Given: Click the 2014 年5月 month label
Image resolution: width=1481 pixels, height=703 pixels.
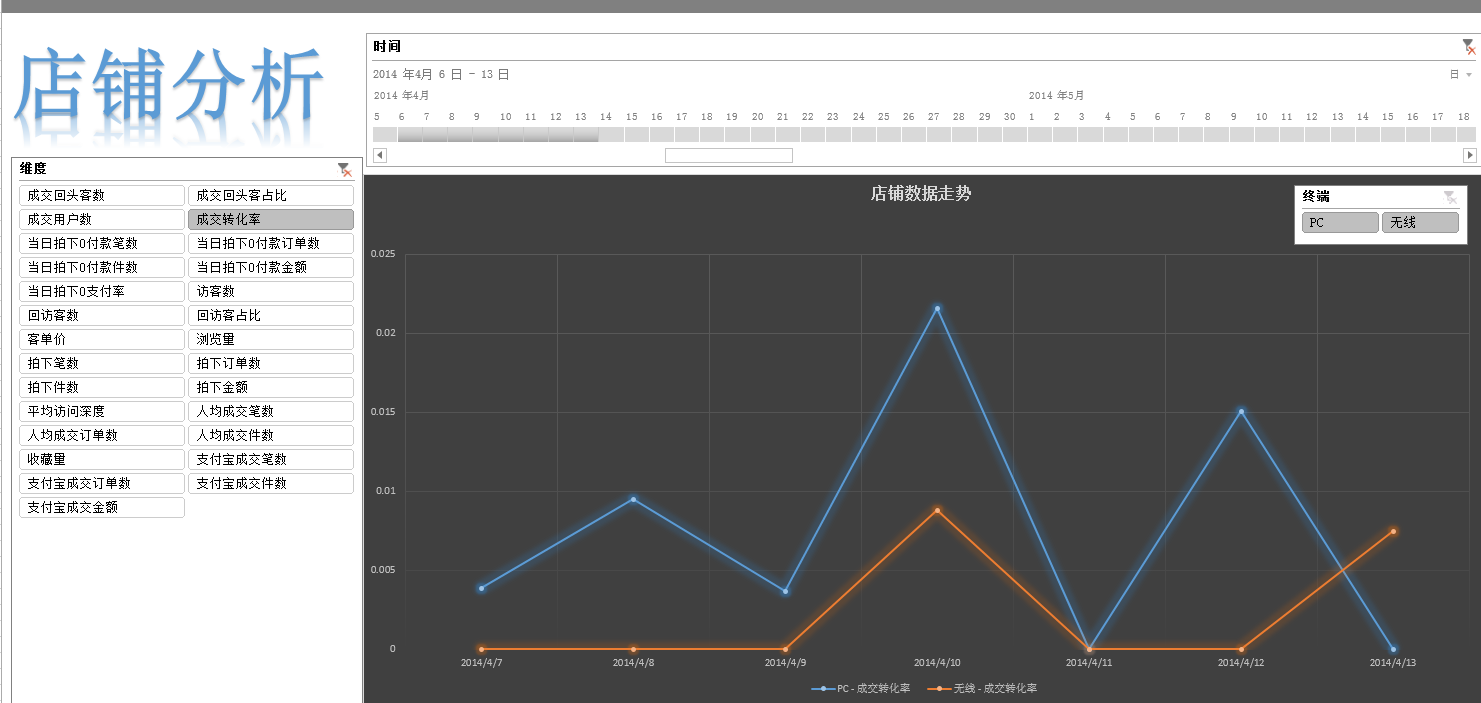Looking at the screenshot, I should pos(1056,96).
